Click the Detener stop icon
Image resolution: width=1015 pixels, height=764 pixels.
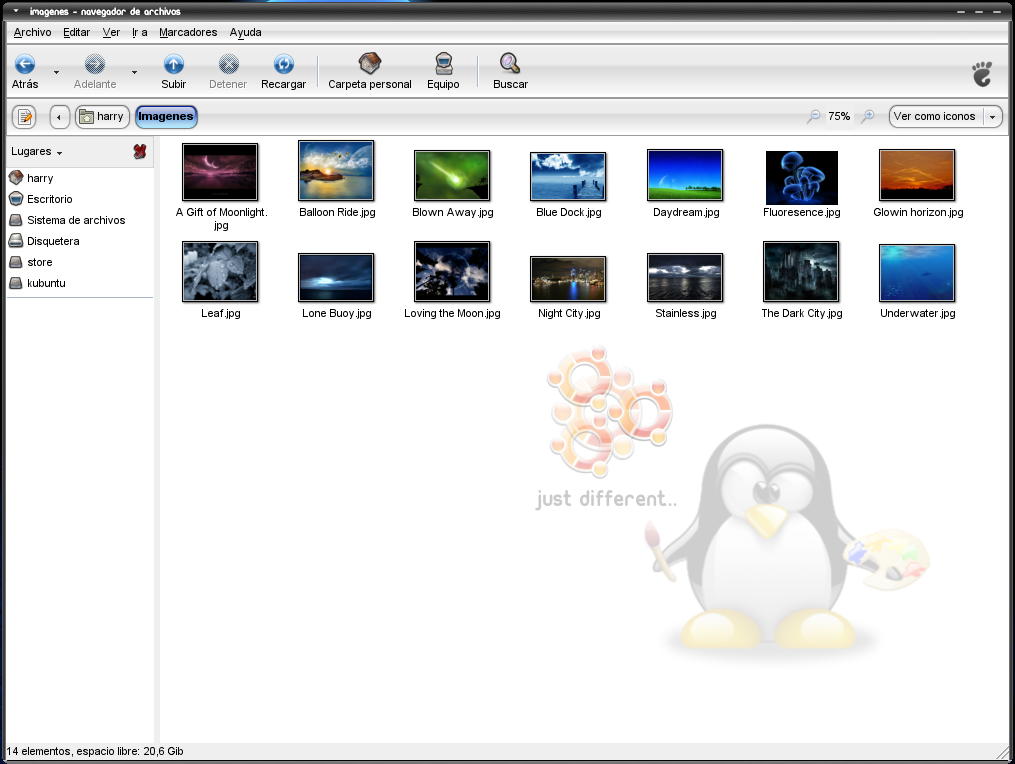click(228, 64)
